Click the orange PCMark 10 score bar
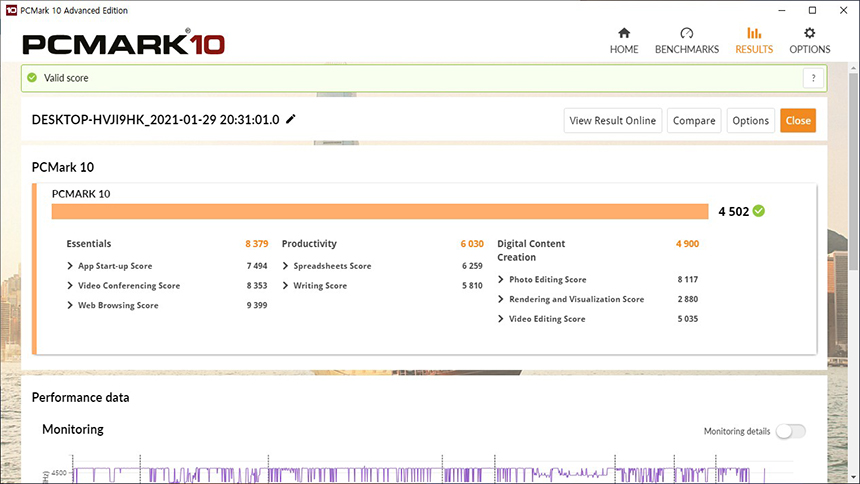The image size is (860, 484). click(380, 212)
